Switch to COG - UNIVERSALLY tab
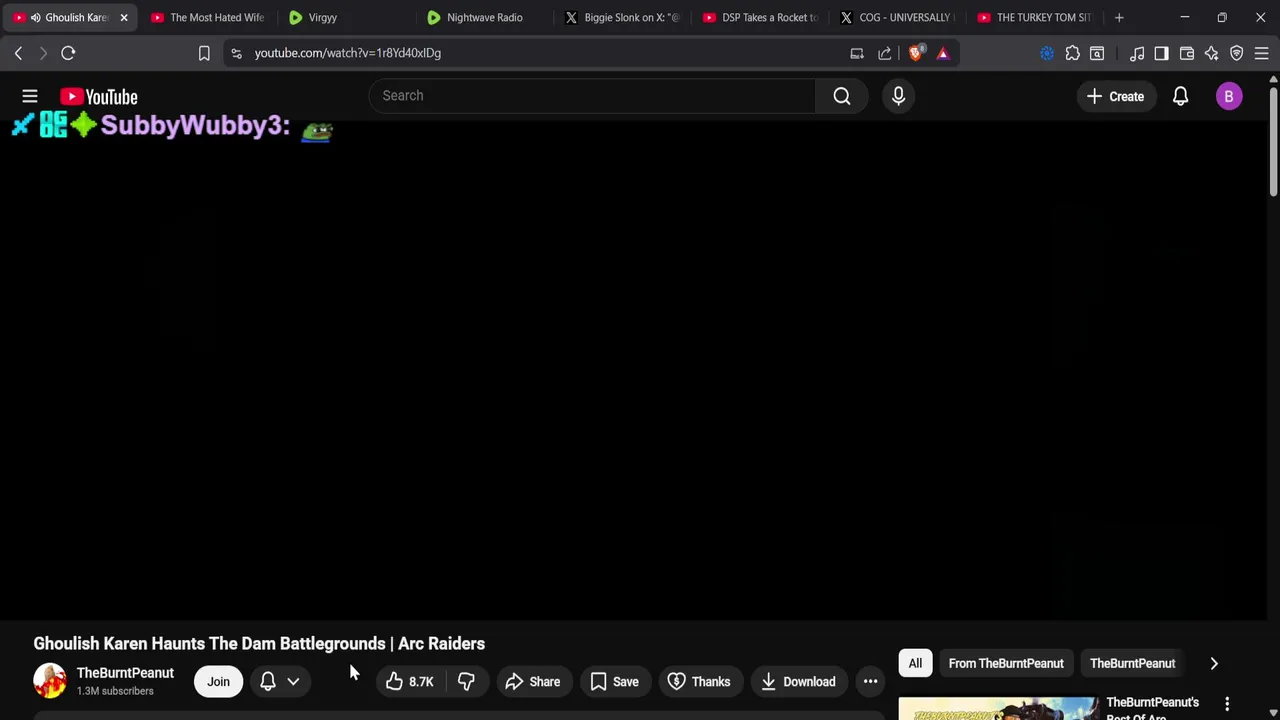Viewport: 1280px width, 720px height. (898, 17)
